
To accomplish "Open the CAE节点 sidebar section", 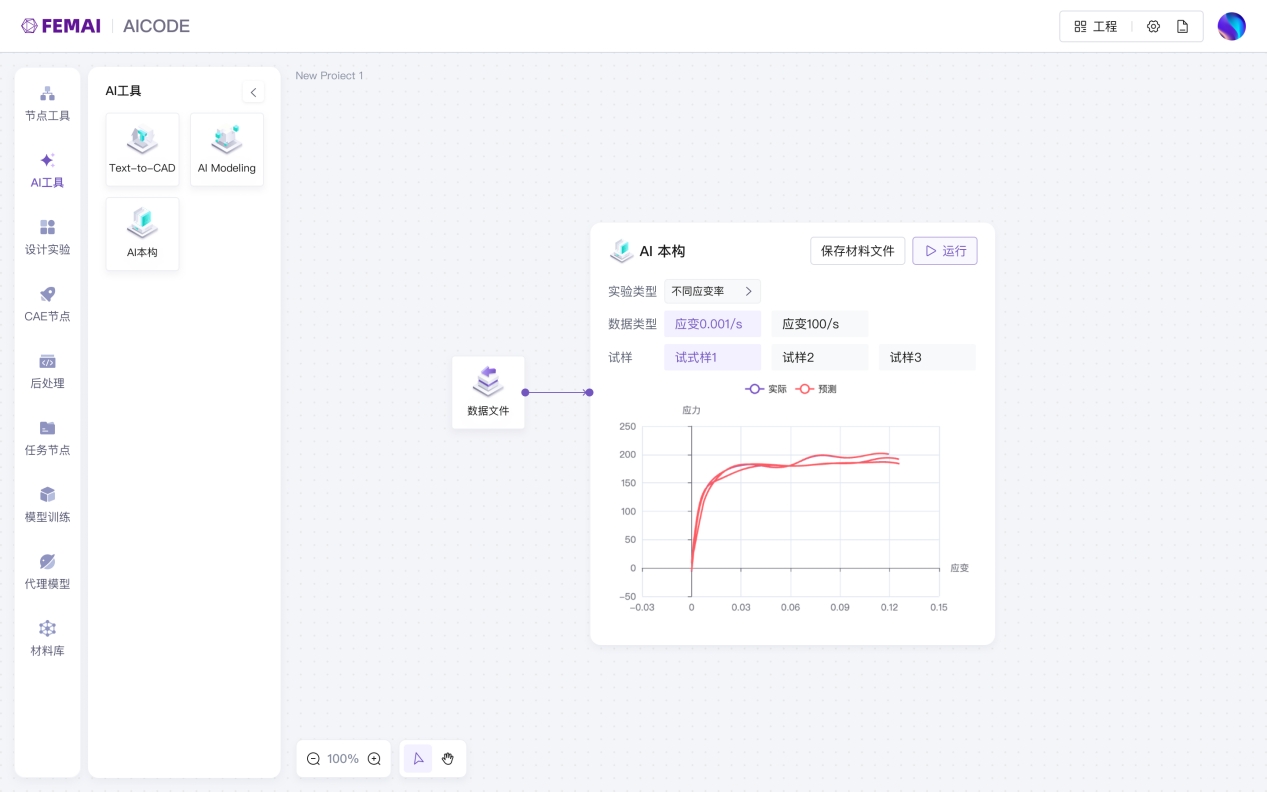I will click(47, 304).
